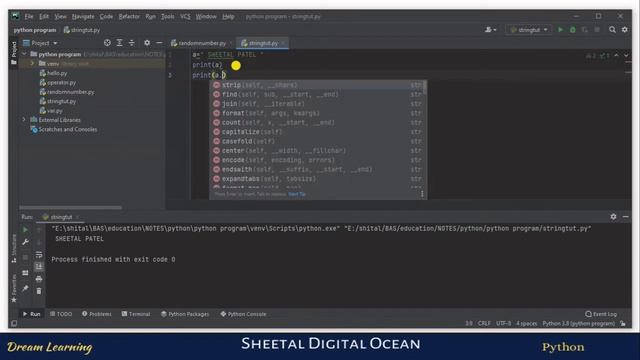
Task: Close the stringtut.py editor tab
Action: 284,43
